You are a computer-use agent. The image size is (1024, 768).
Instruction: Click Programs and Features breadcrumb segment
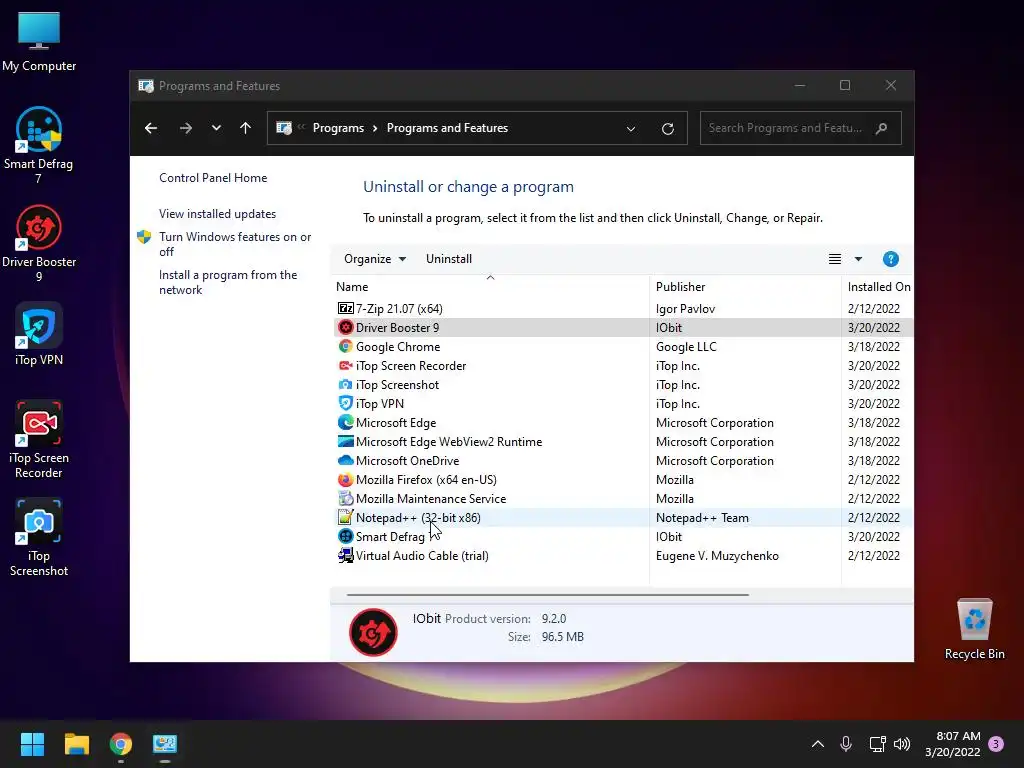(x=447, y=128)
